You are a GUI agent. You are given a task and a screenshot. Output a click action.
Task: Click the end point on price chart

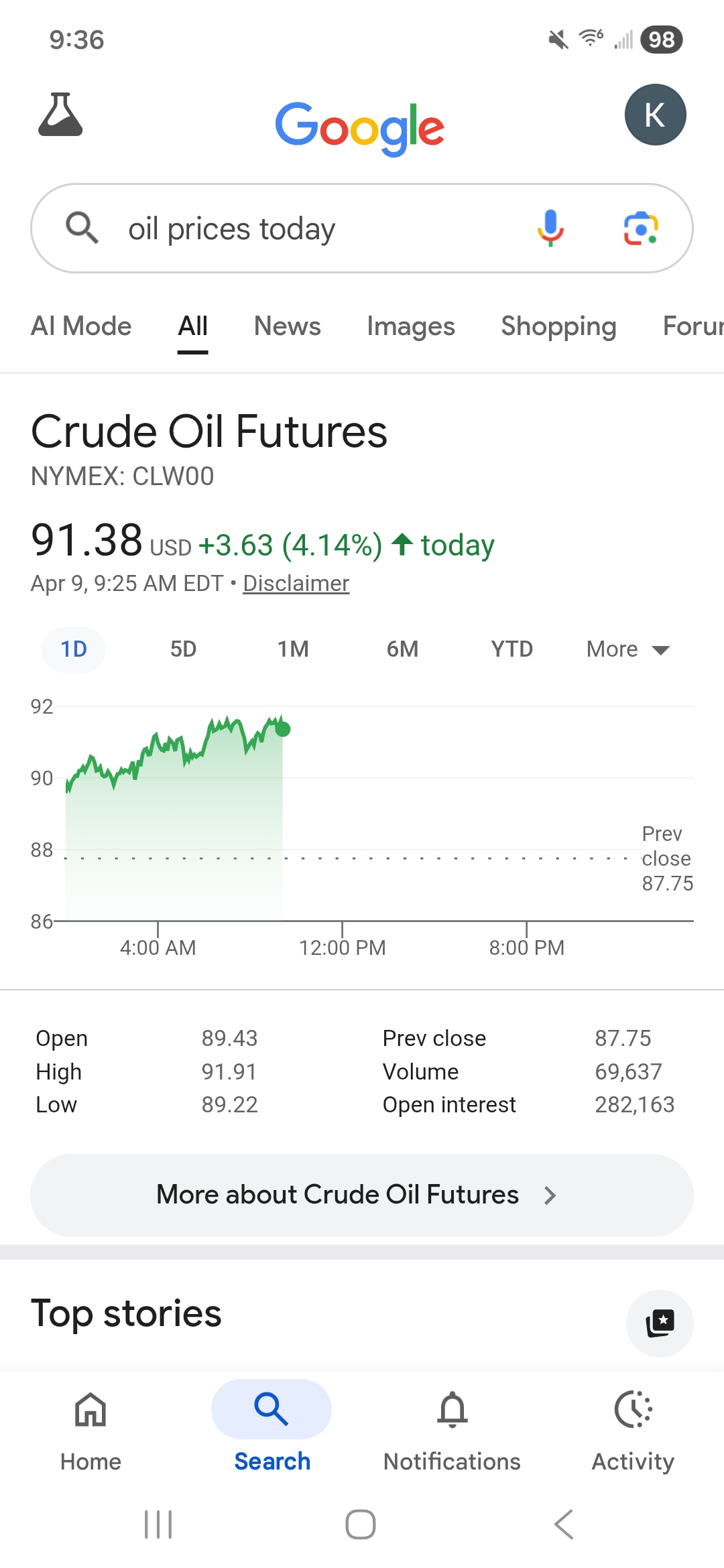tap(283, 729)
